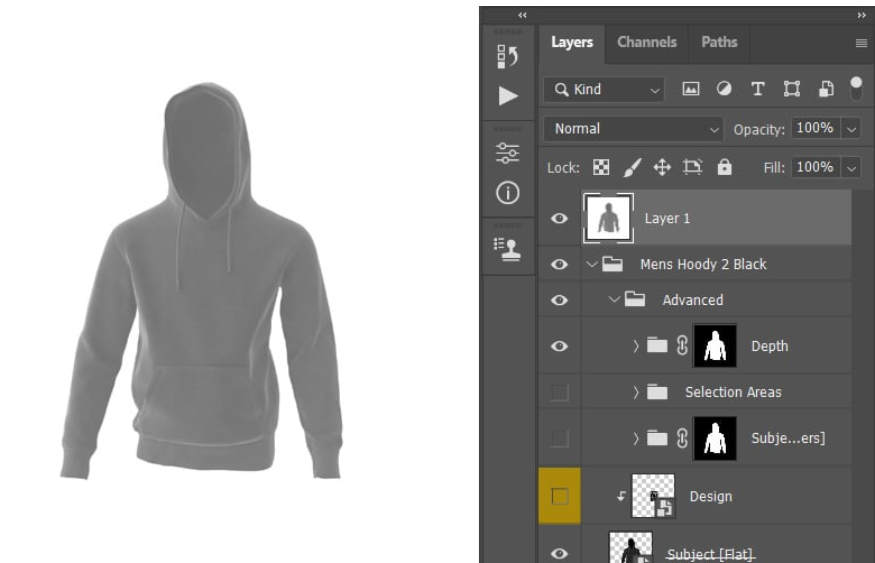Open the Fill slider dropdown arrow
Image resolution: width=875 pixels, height=563 pixels.
point(851,168)
